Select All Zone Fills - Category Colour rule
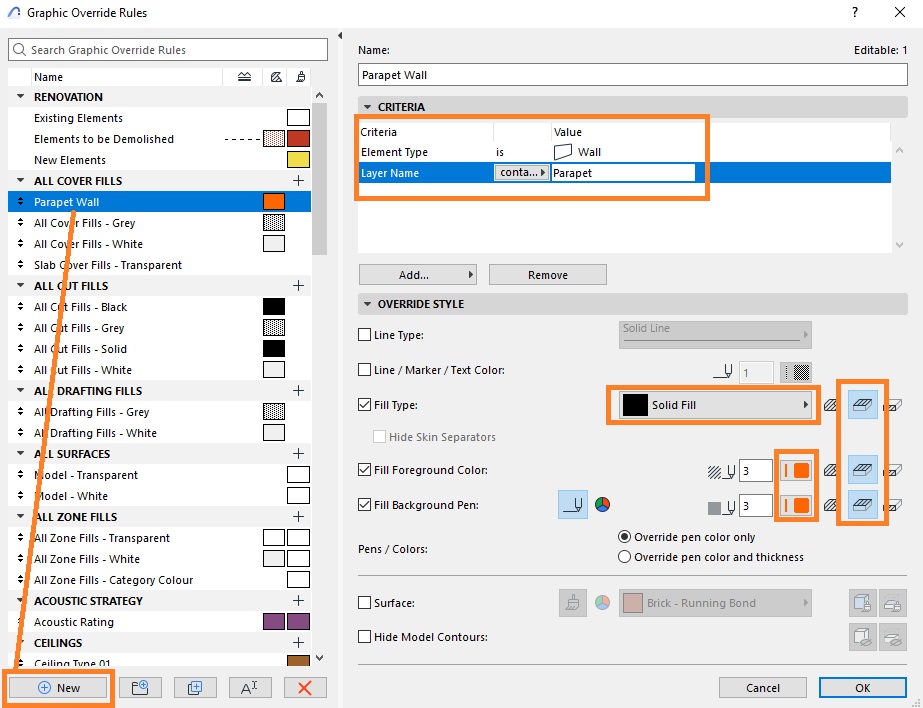 160,580
